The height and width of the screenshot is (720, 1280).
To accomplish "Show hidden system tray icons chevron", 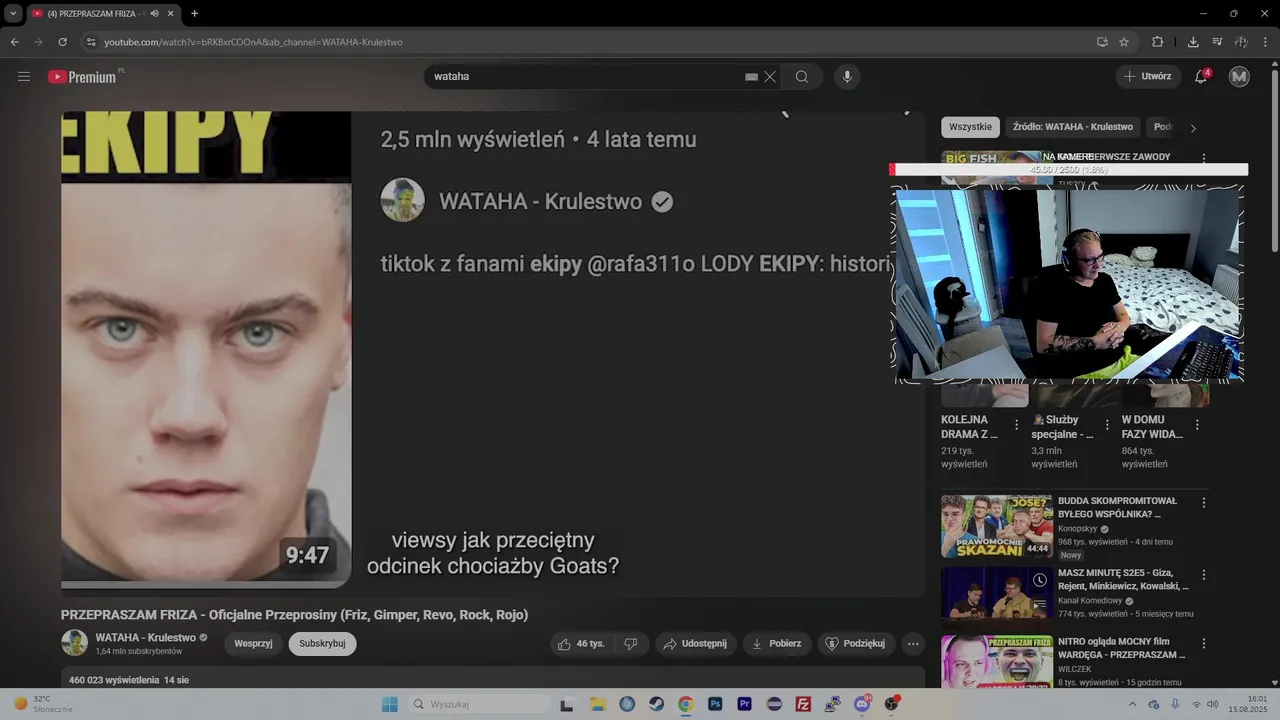I will [x=1133, y=704].
